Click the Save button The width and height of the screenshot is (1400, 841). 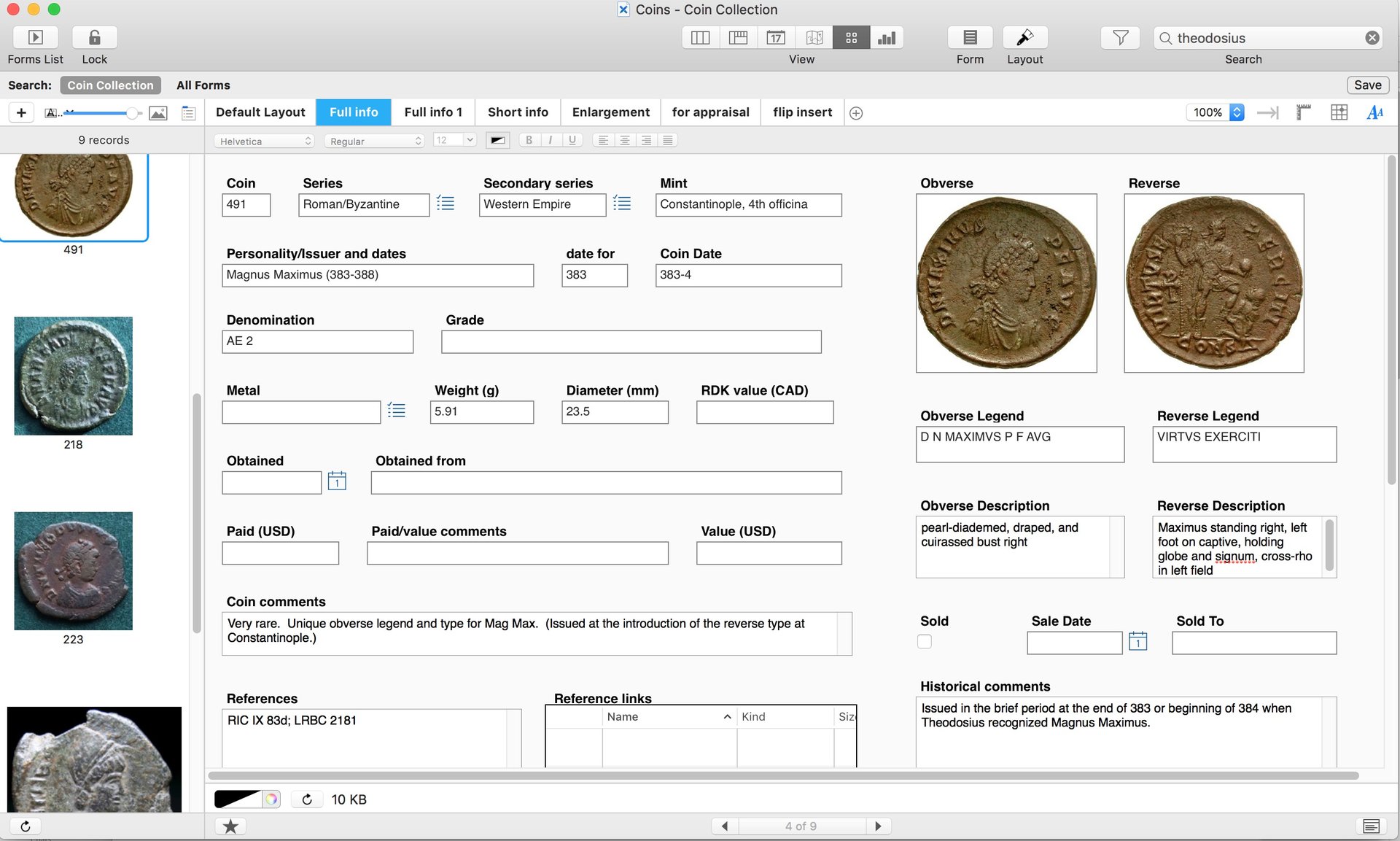[1367, 85]
